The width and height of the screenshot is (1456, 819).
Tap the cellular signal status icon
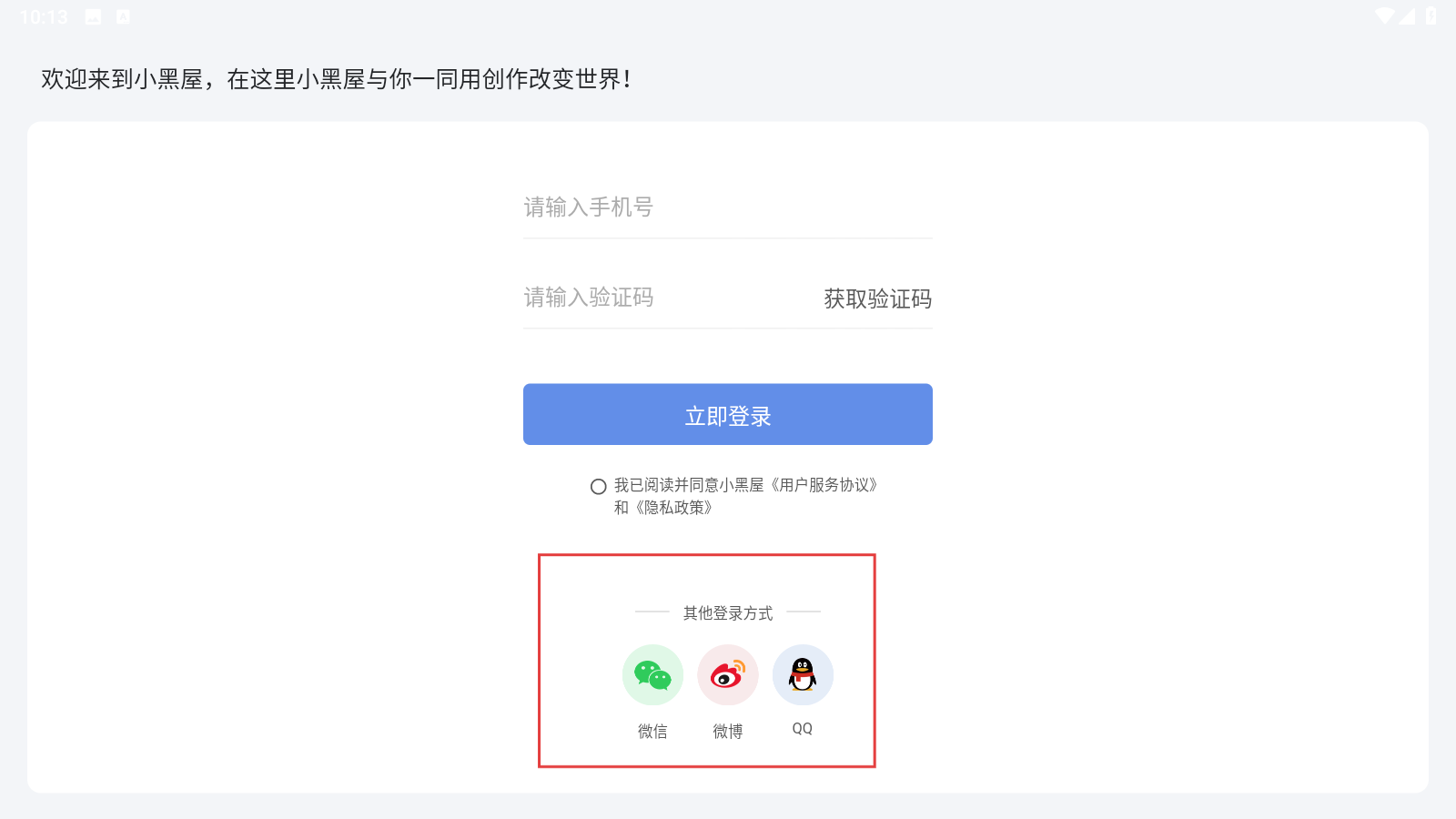coord(1407,15)
